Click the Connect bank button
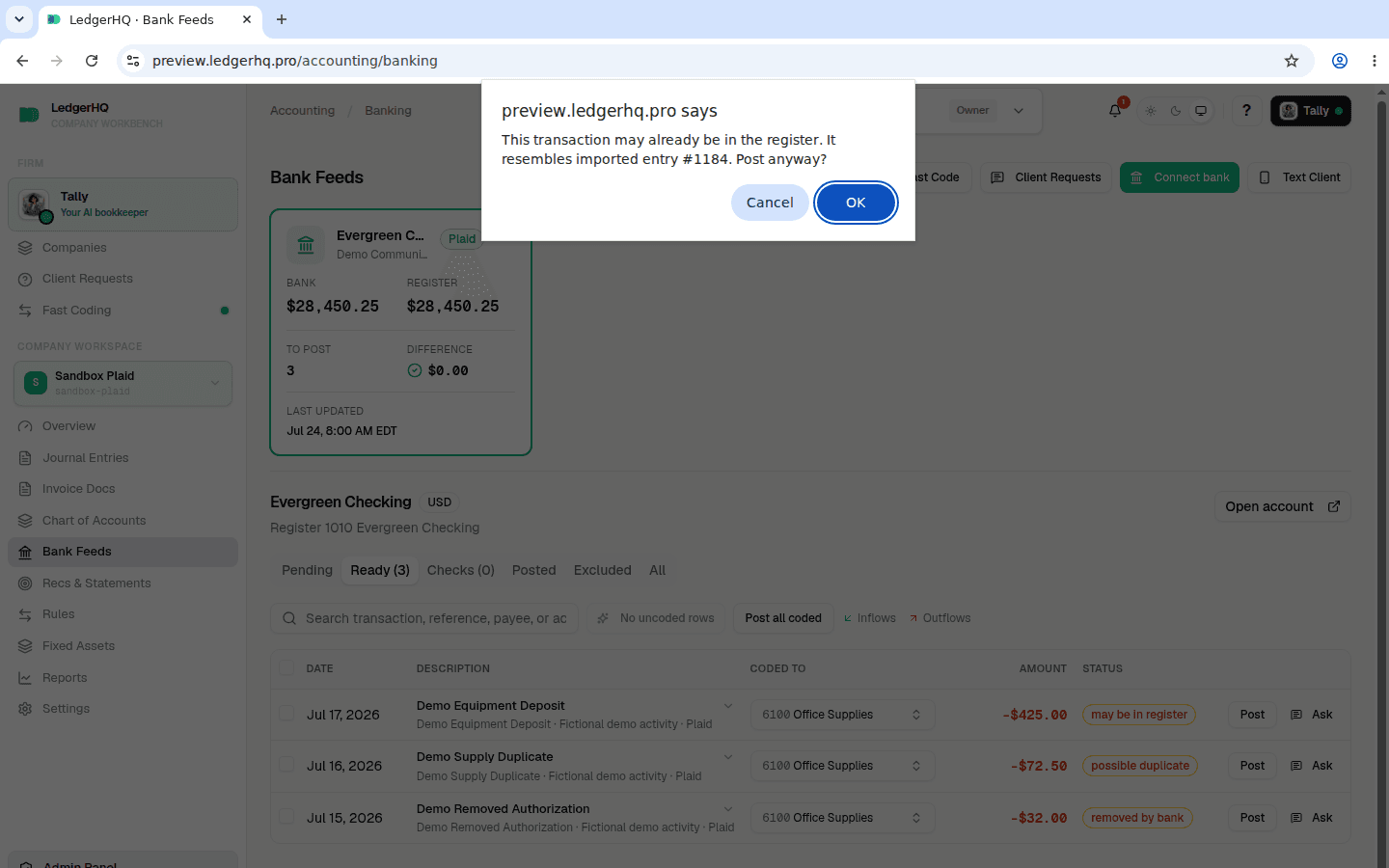Screen dimensions: 1389x868 (1180, 177)
